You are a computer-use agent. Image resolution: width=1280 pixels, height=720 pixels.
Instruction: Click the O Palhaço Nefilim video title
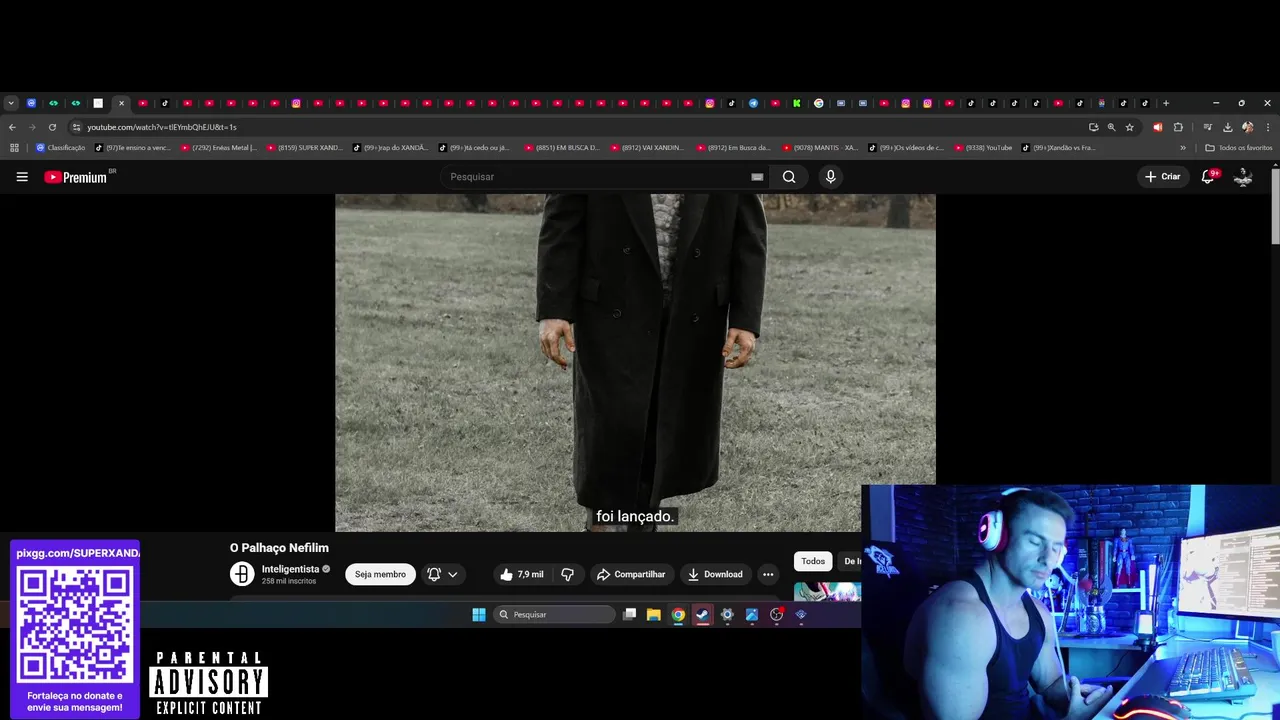click(279, 548)
